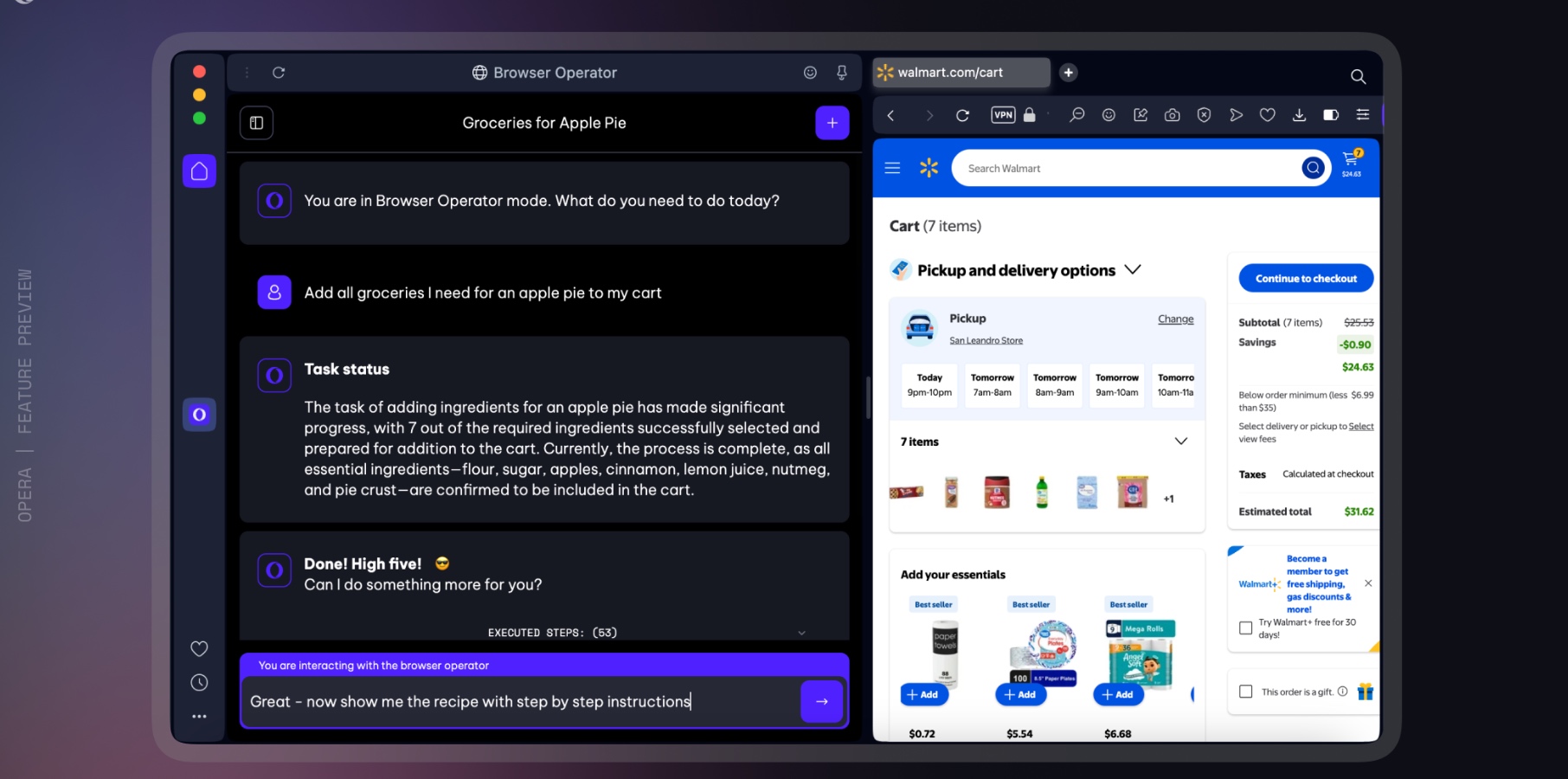Add the paper plates essential
The height and width of the screenshot is (779, 1568).
click(1021, 694)
